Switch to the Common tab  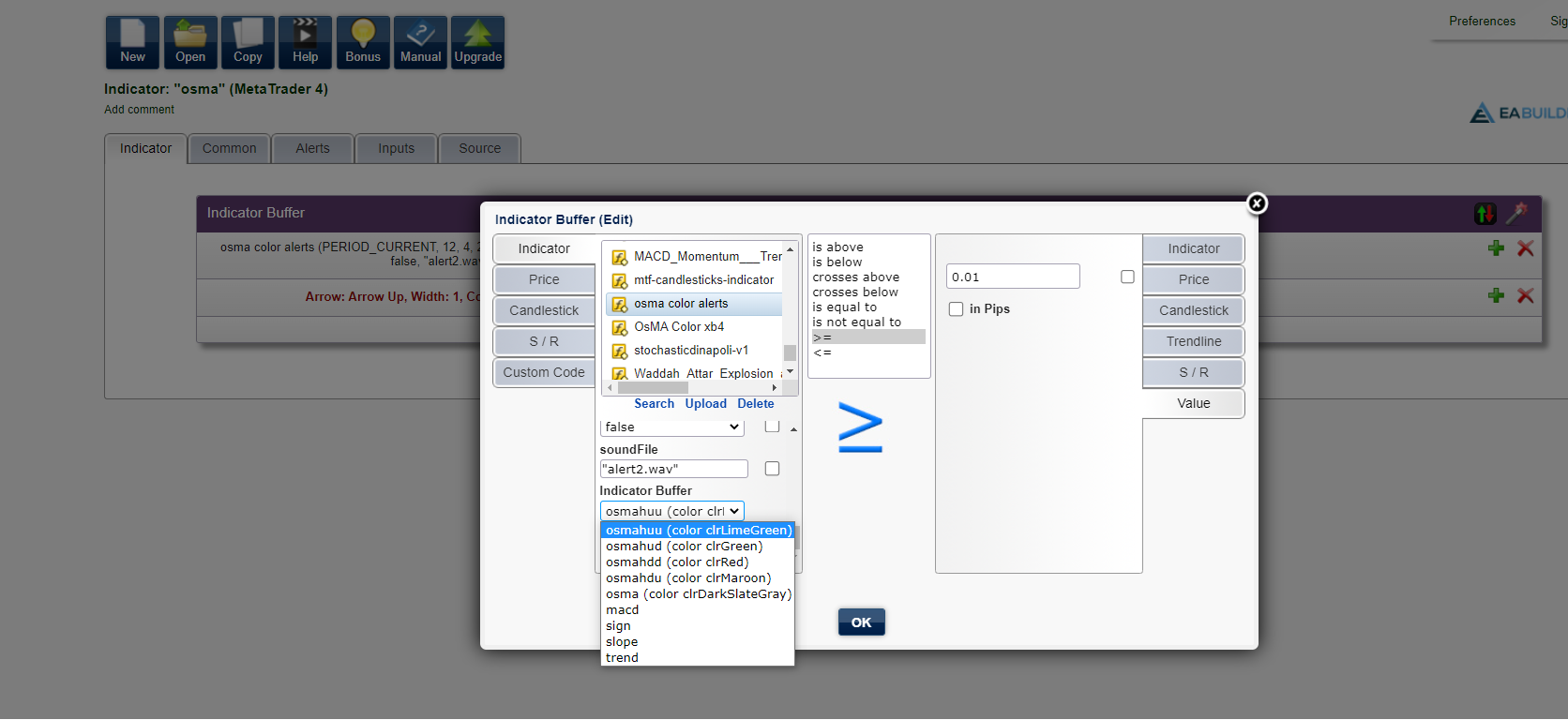(x=229, y=148)
